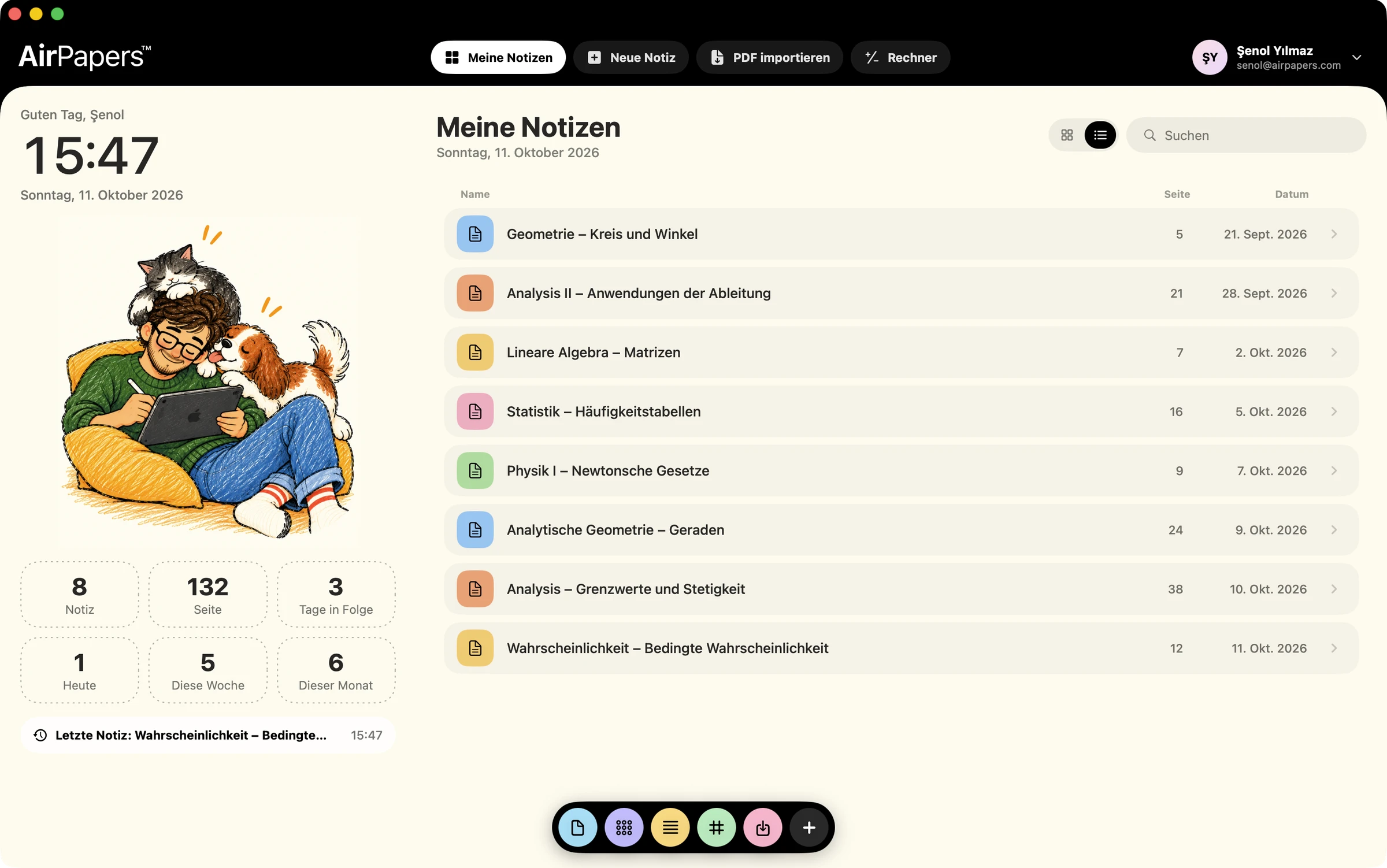Open chevron of Analysis II row

click(x=1334, y=293)
